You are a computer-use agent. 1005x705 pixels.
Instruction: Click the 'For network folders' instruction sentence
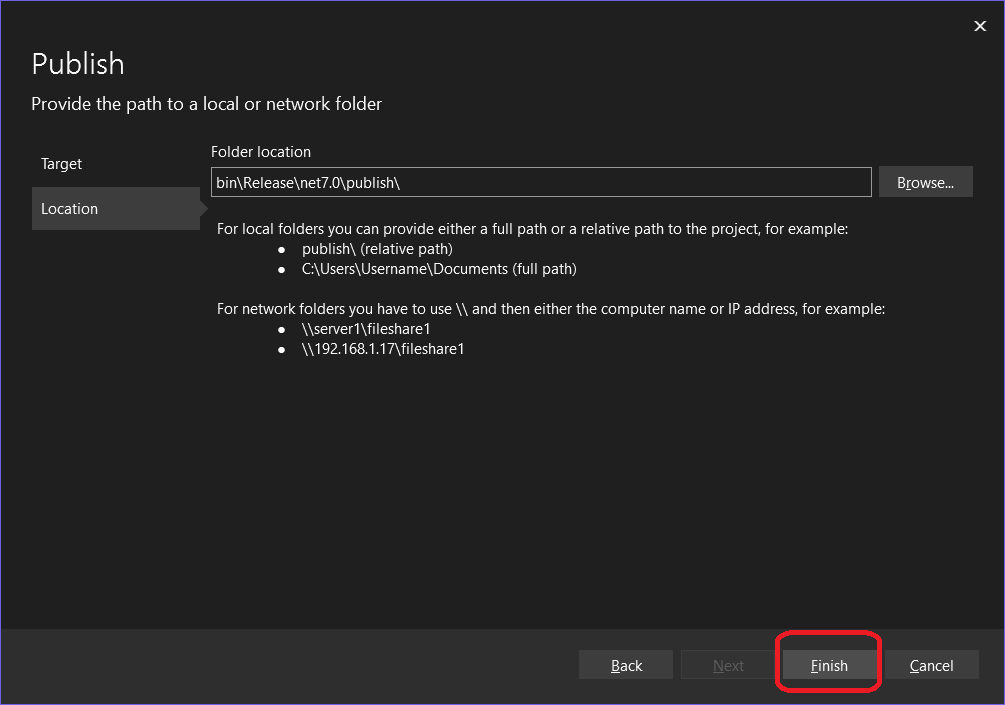pyautogui.click(x=550, y=309)
